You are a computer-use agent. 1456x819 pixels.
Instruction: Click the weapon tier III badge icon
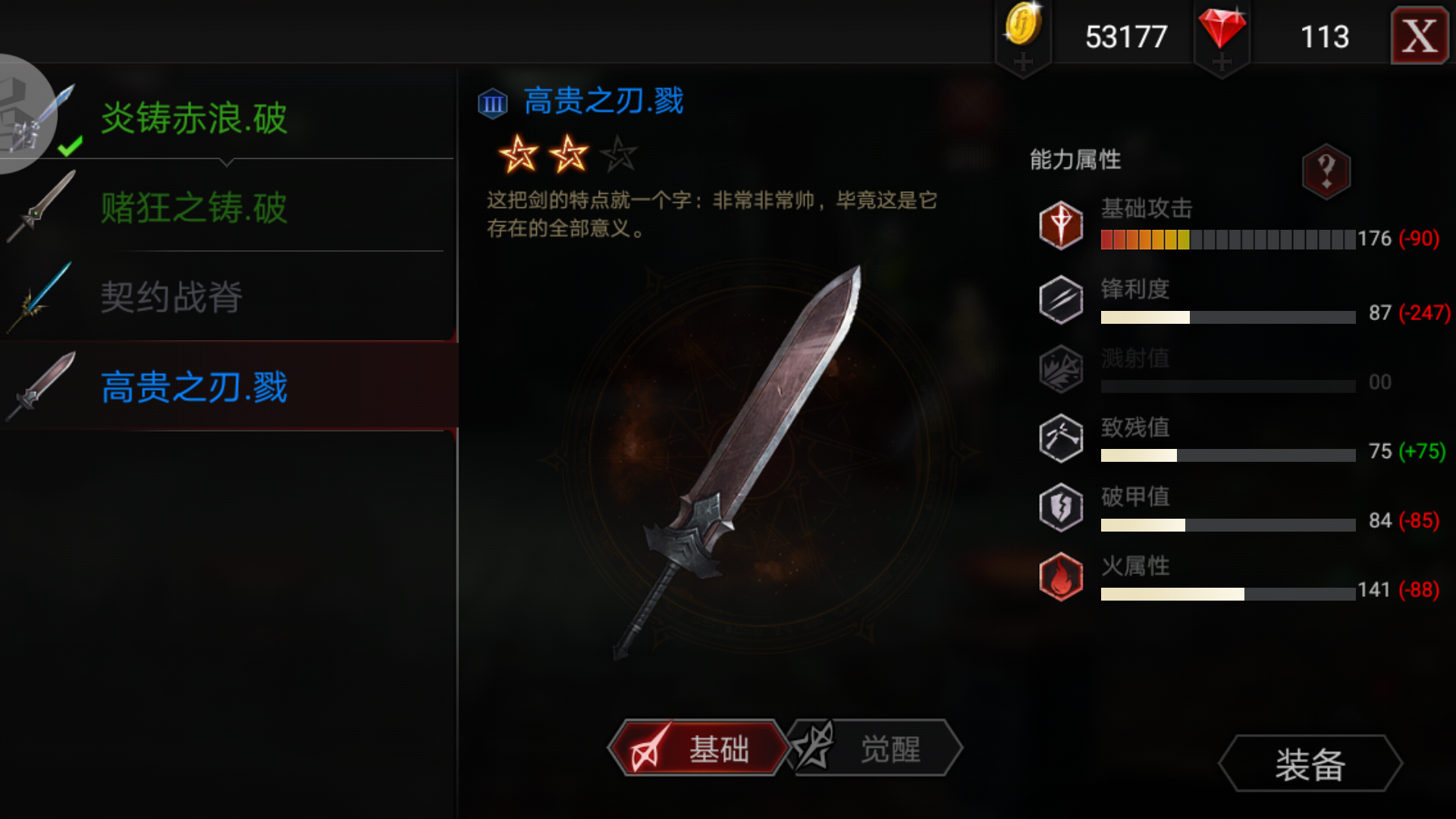click(x=493, y=103)
